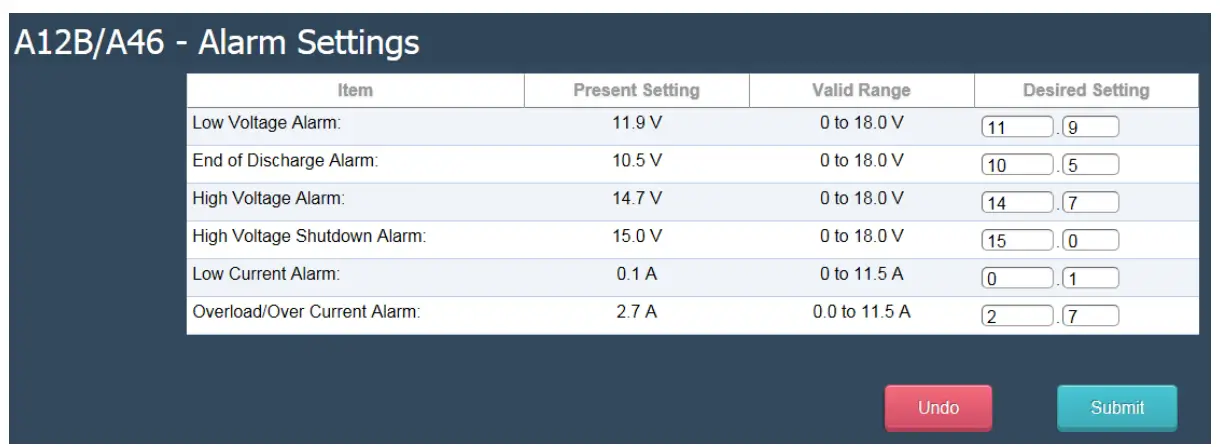The image size is (1220, 447).
Task: Click Overload/Over Current Alarm whole-number field
Action: click(1018, 318)
